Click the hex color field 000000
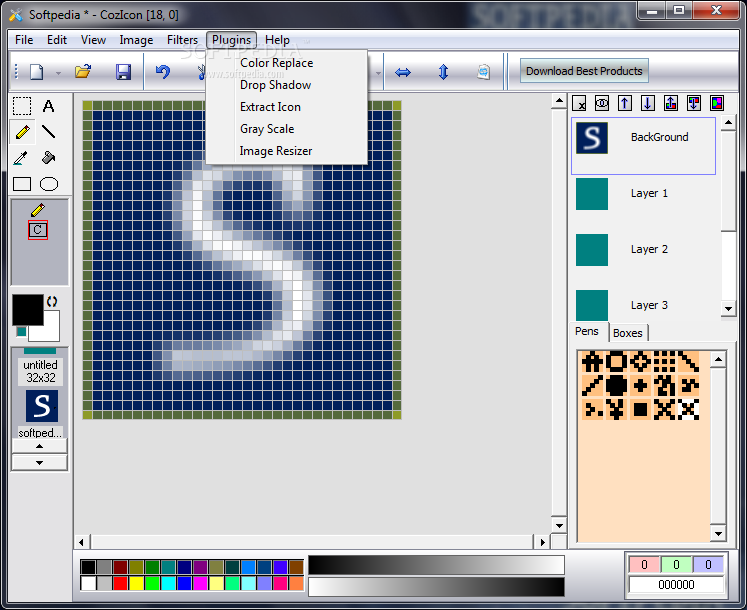Viewport: 747px width, 610px height. [676, 585]
